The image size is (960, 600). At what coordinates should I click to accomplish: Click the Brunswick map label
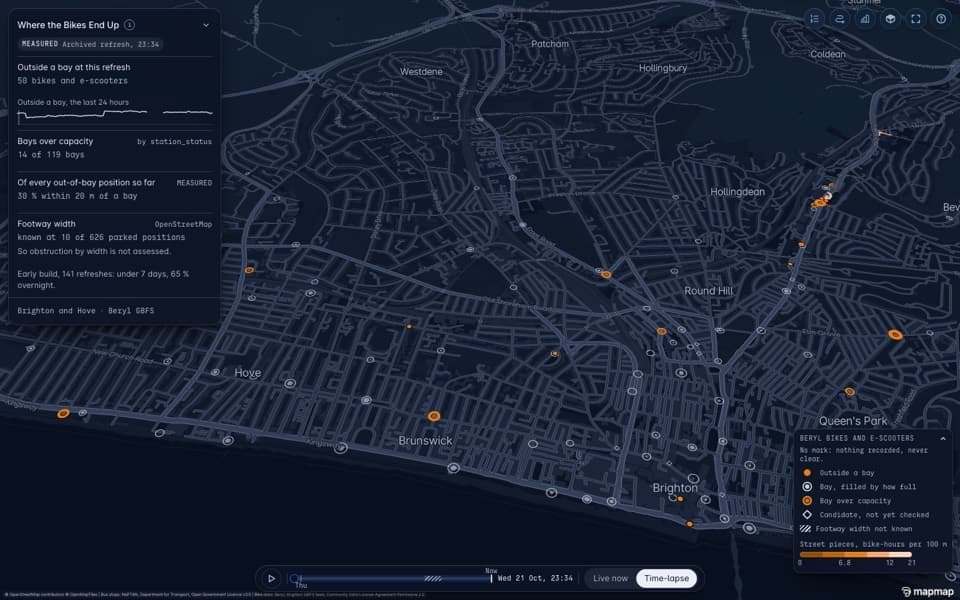coord(426,440)
